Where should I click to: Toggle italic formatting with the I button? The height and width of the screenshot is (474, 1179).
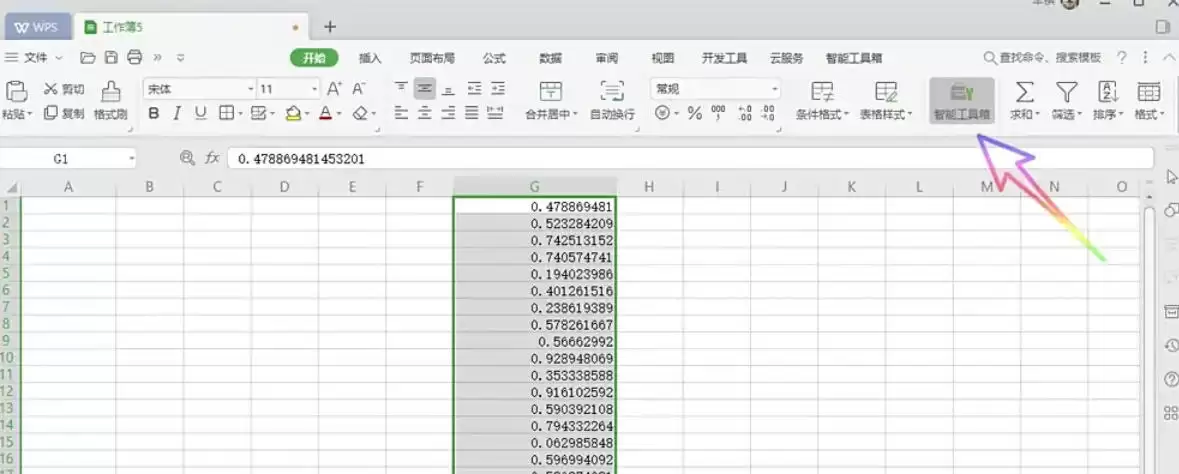pyautogui.click(x=177, y=114)
